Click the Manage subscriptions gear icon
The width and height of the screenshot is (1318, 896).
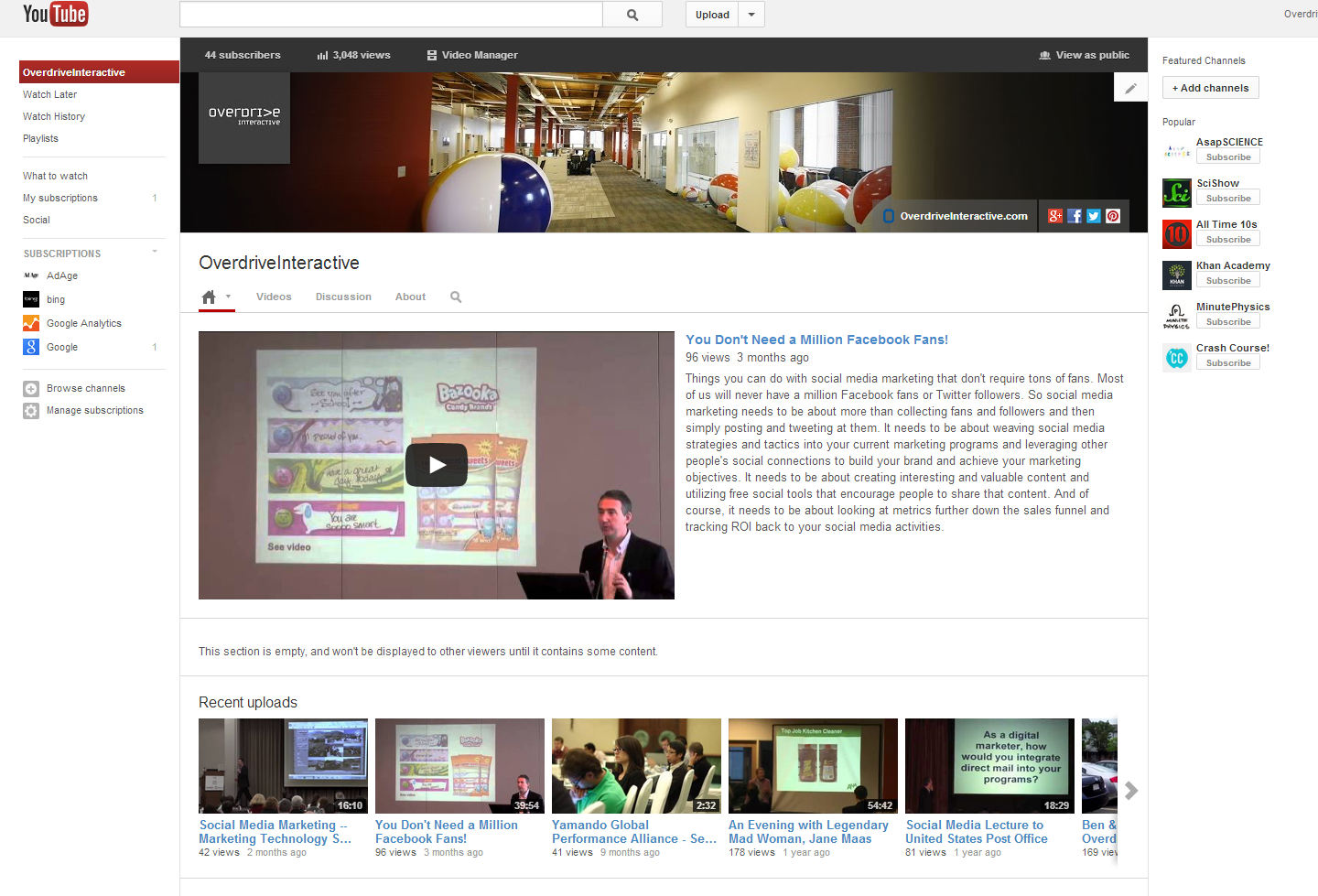31,411
